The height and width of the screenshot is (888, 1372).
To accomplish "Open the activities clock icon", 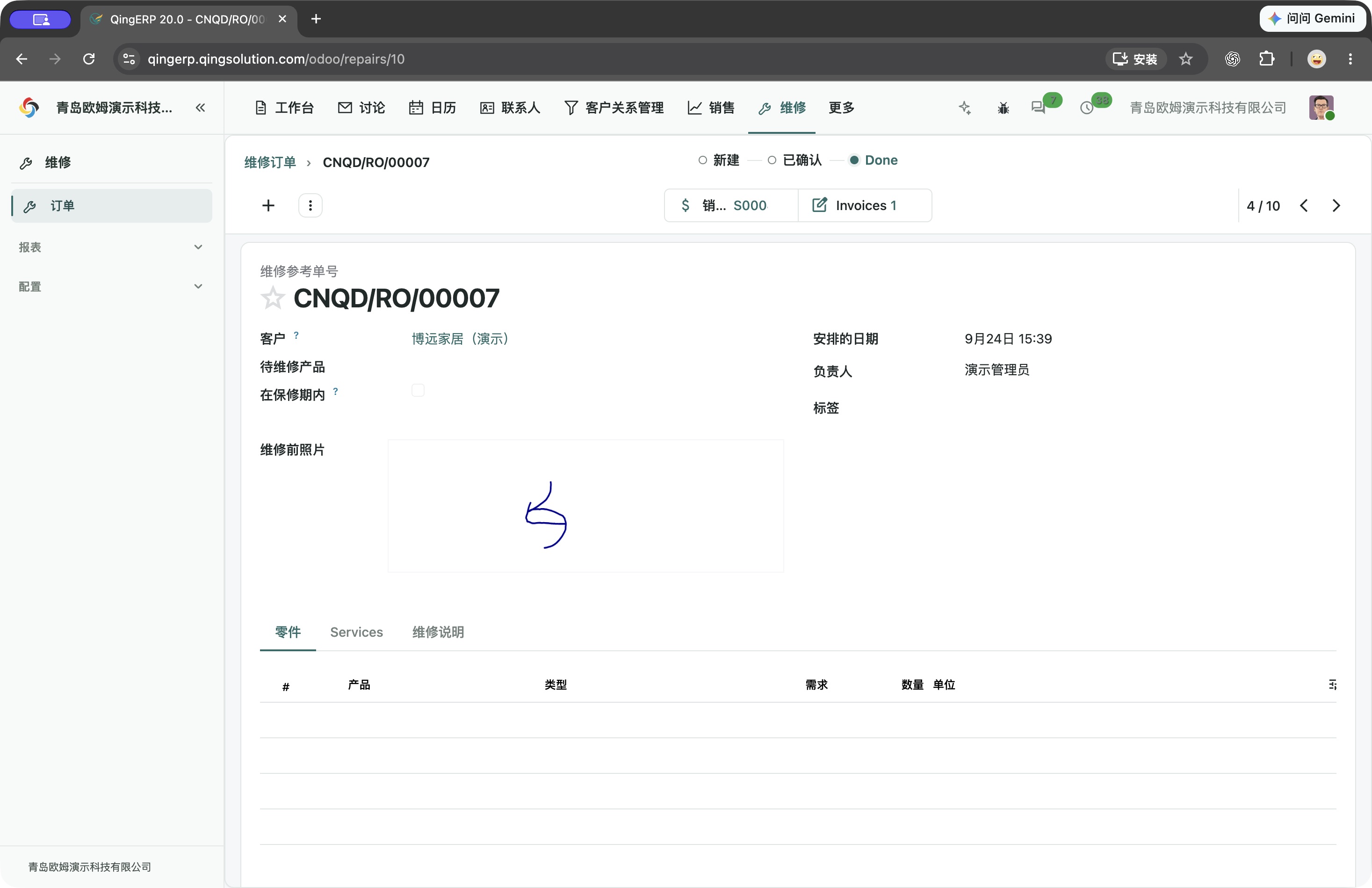I will coord(1087,108).
